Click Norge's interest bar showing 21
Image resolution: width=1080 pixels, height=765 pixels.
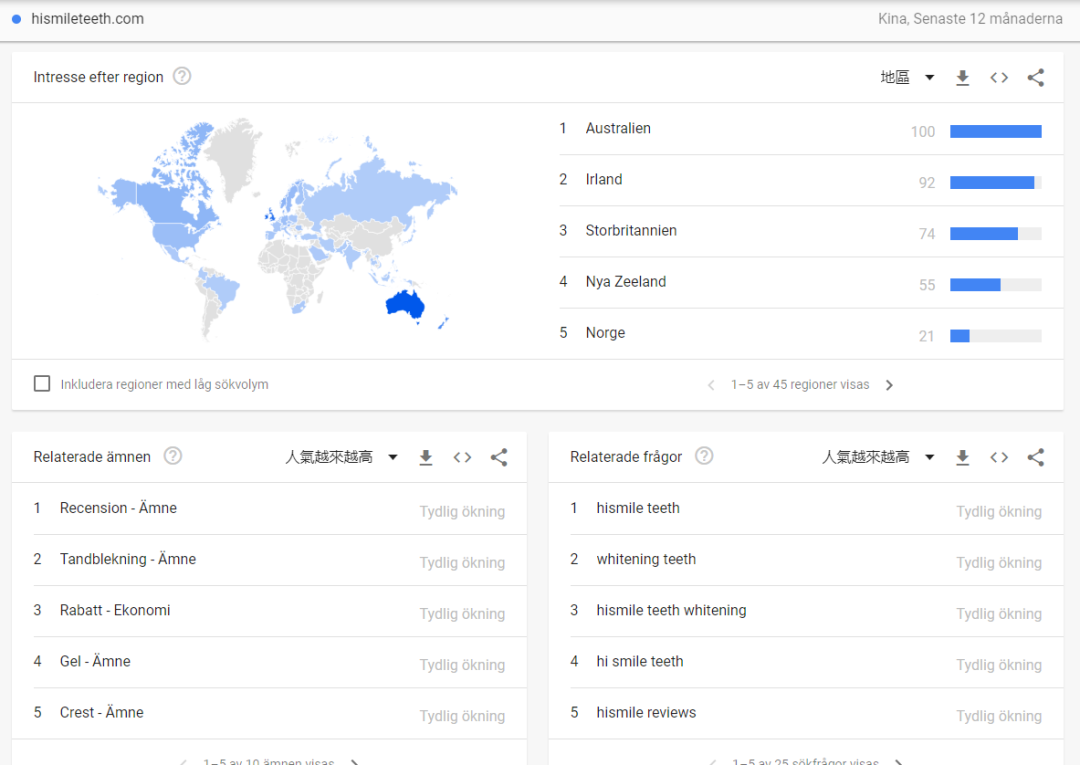995,336
